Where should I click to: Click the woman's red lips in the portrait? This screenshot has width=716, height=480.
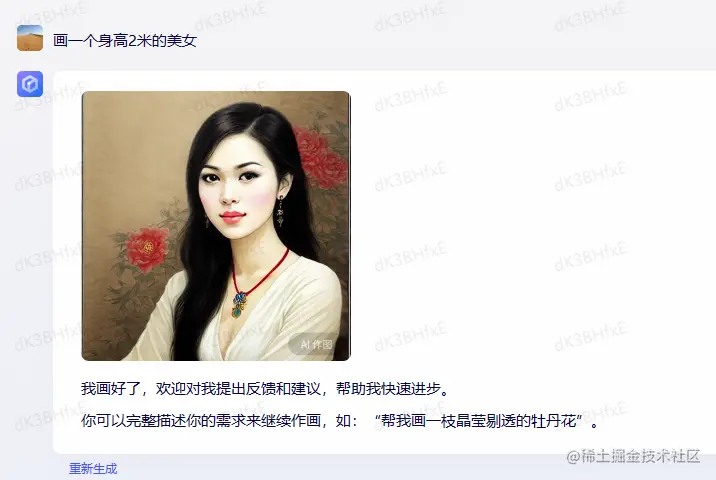click(x=232, y=216)
